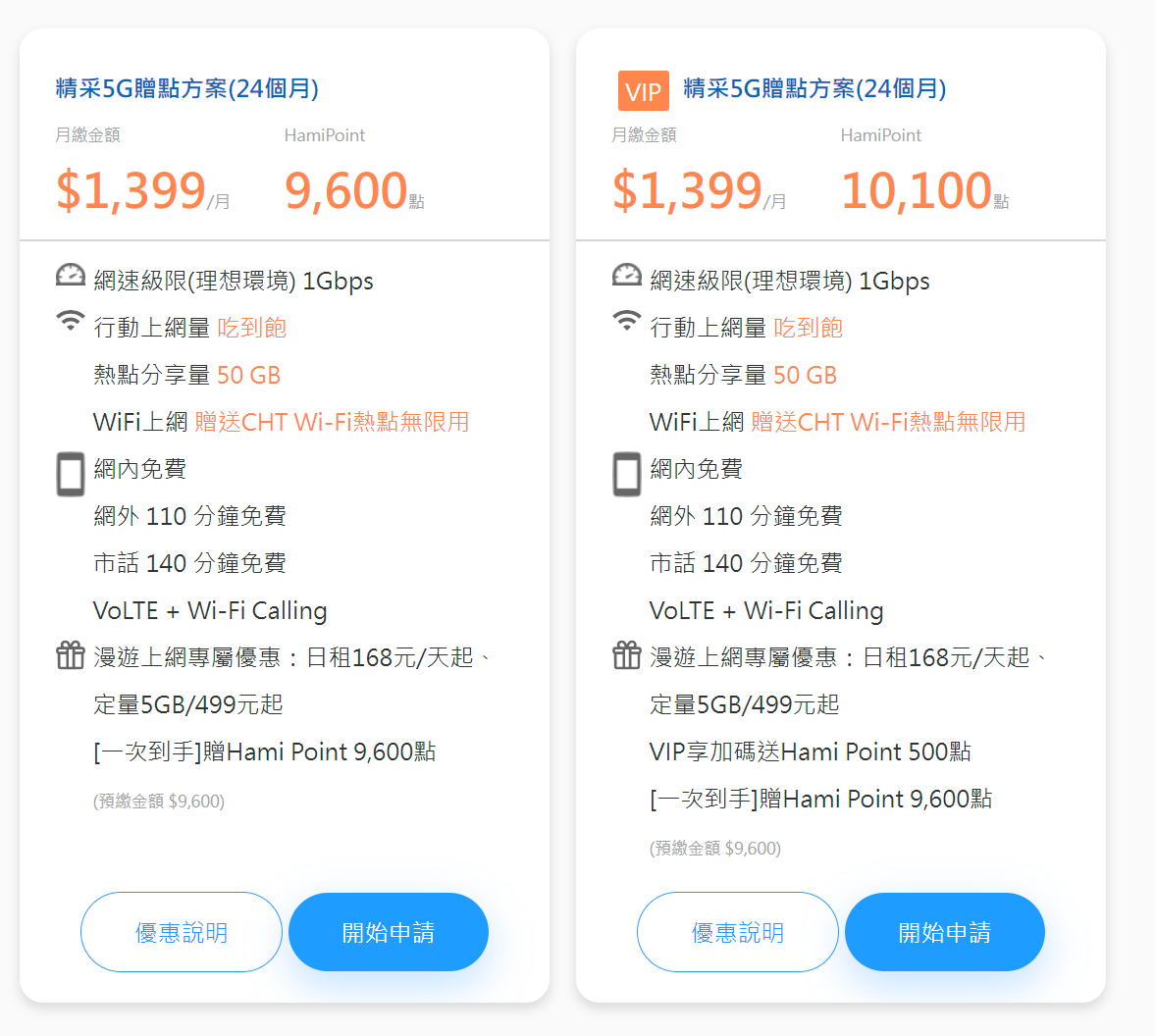1155x1036 pixels.
Task: Click the VIP 精采5G贈點方案 title
Action: click(814, 88)
